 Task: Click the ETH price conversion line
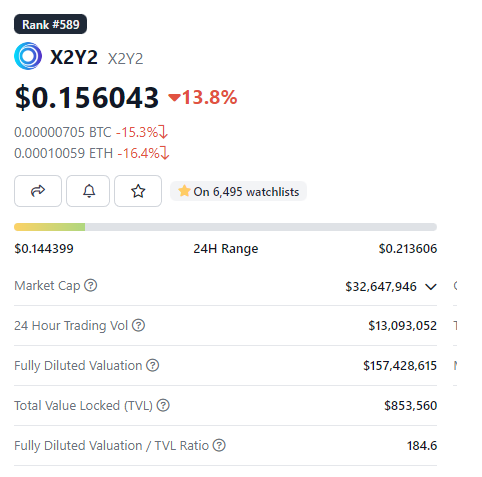(92, 153)
